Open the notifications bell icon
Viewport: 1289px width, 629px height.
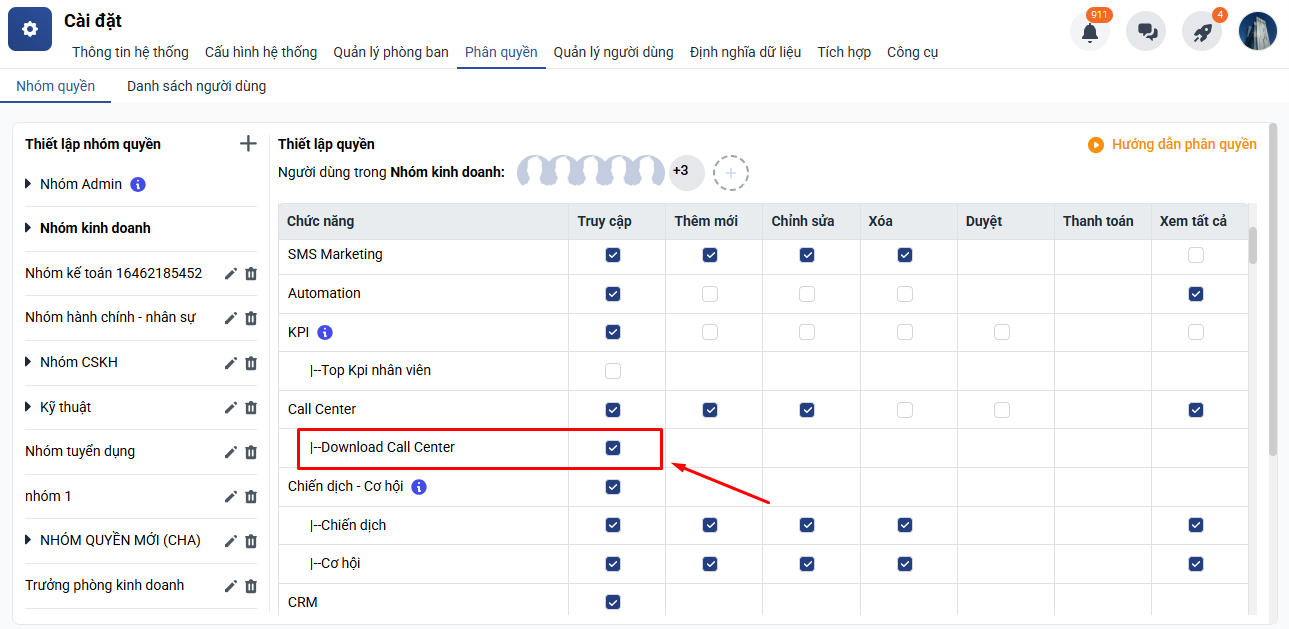tap(1089, 32)
